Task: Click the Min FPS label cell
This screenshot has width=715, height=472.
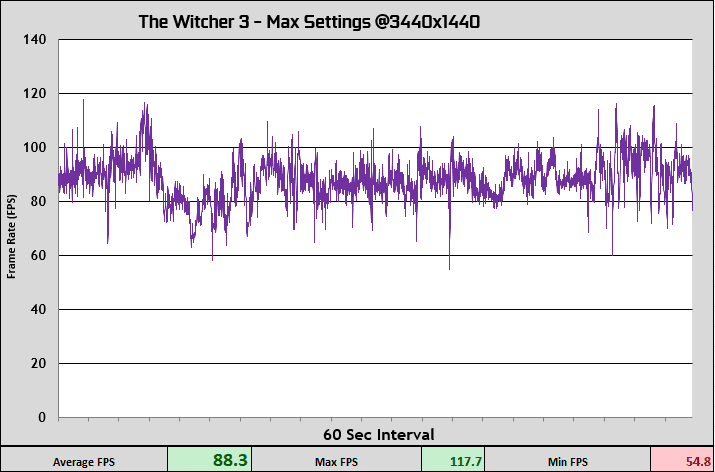Action: tap(568, 460)
